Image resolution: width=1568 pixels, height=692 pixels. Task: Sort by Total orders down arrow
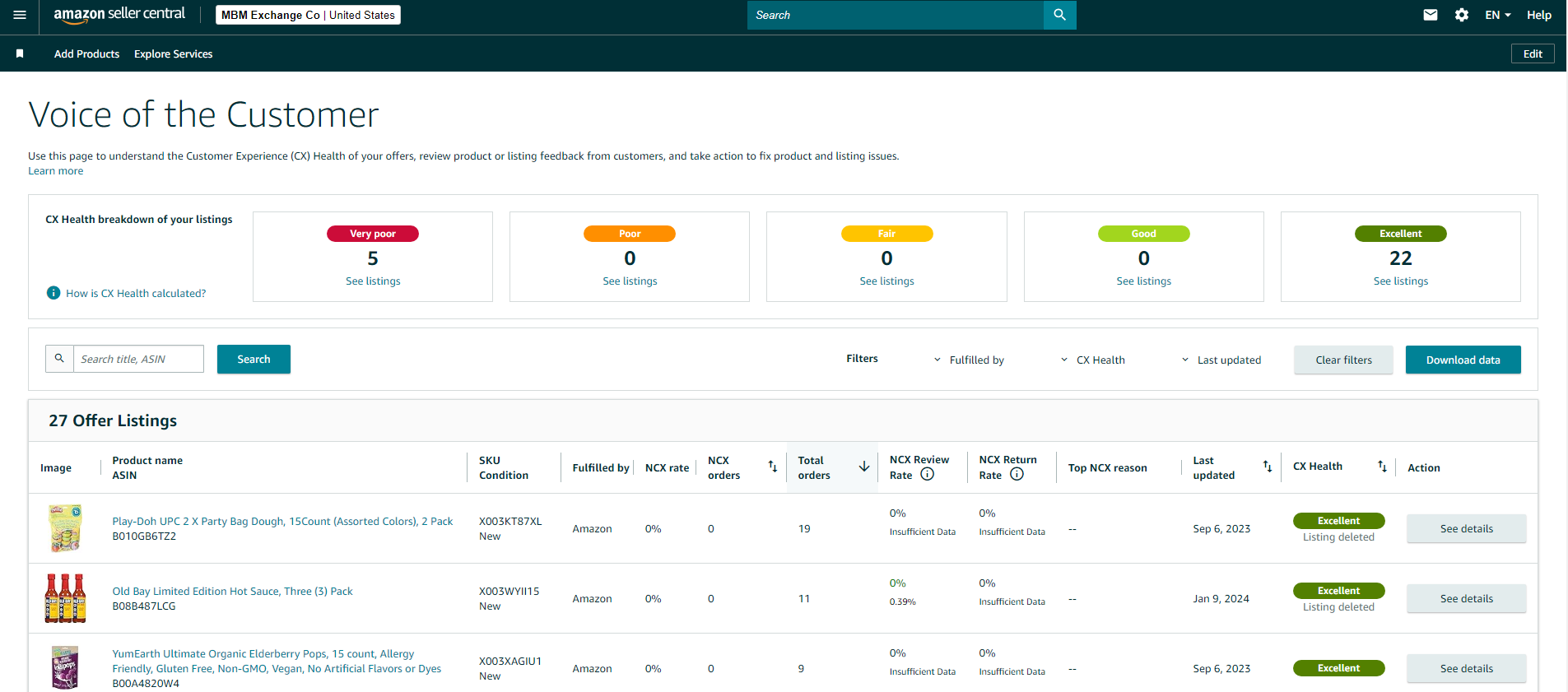click(863, 467)
